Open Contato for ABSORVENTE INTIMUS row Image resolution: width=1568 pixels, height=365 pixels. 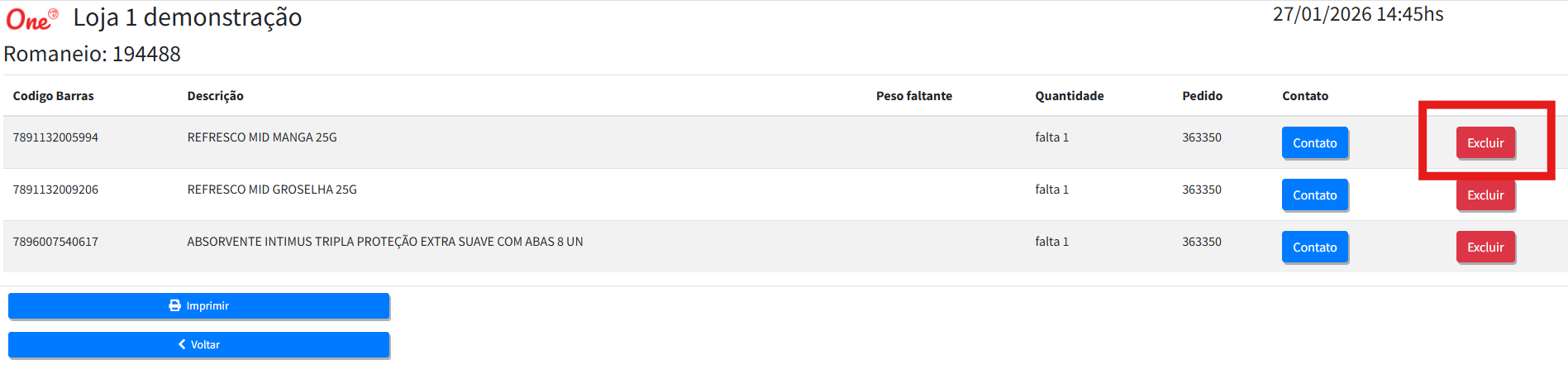[1314, 247]
